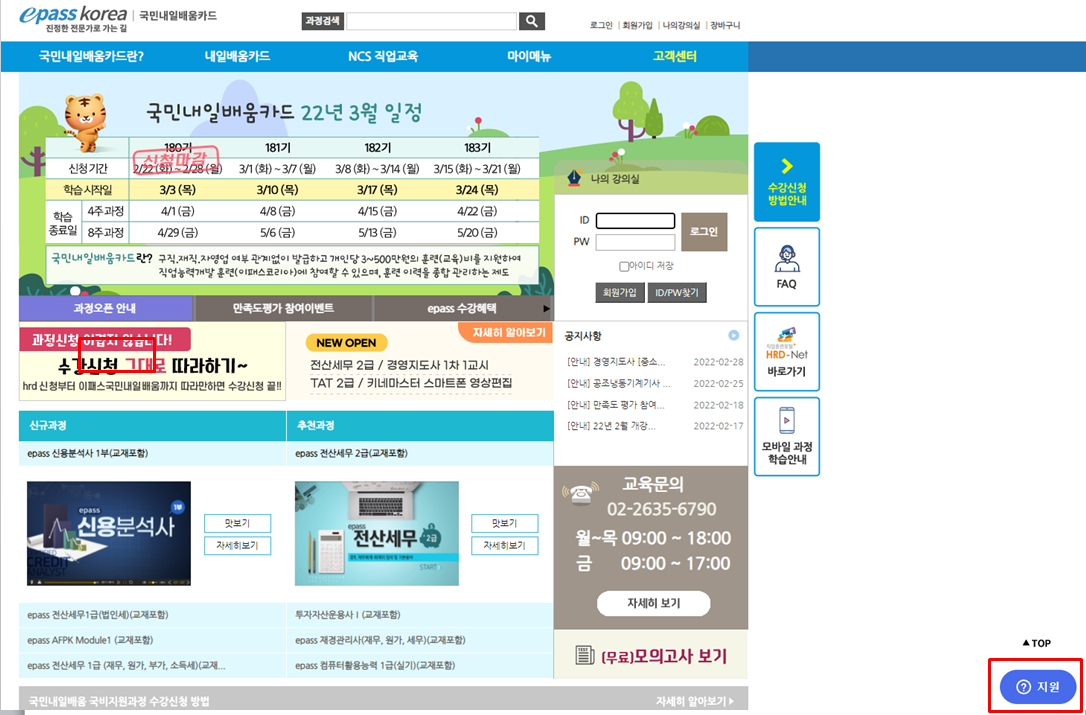Switch to epass 수강혜택 tab

coord(462,308)
